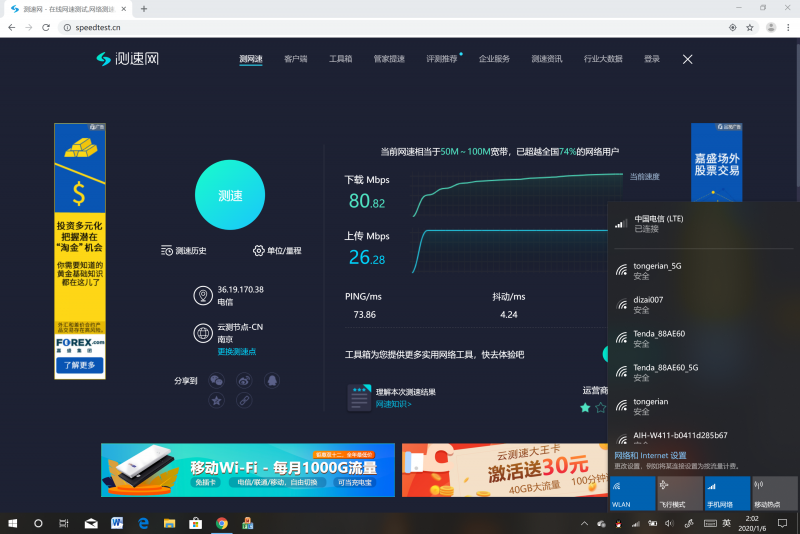
Task: Select 中国电信 (LTE) connected network
Action: pyautogui.click(x=704, y=223)
